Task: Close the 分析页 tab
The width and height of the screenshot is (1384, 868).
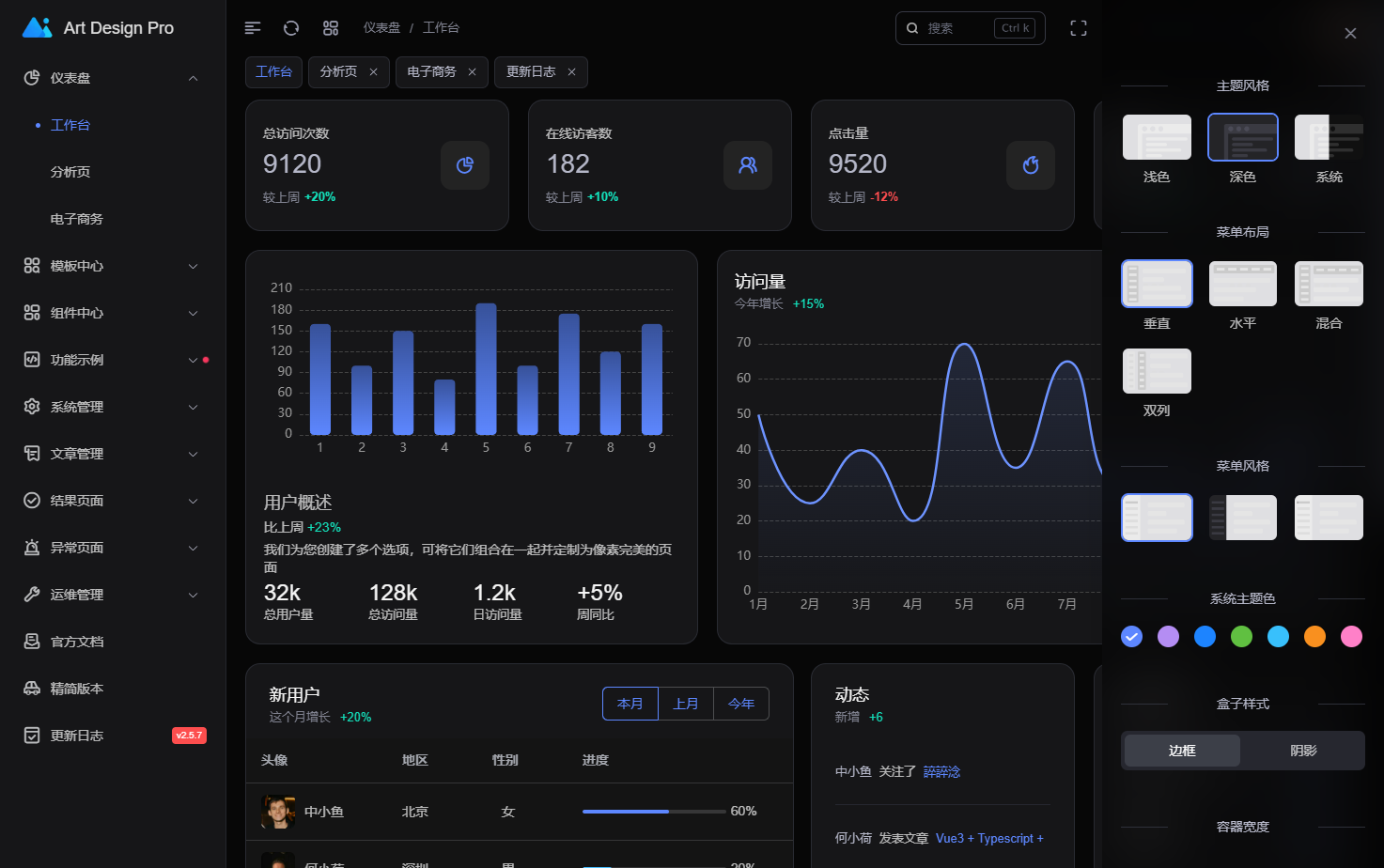Action: [x=373, y=72]
